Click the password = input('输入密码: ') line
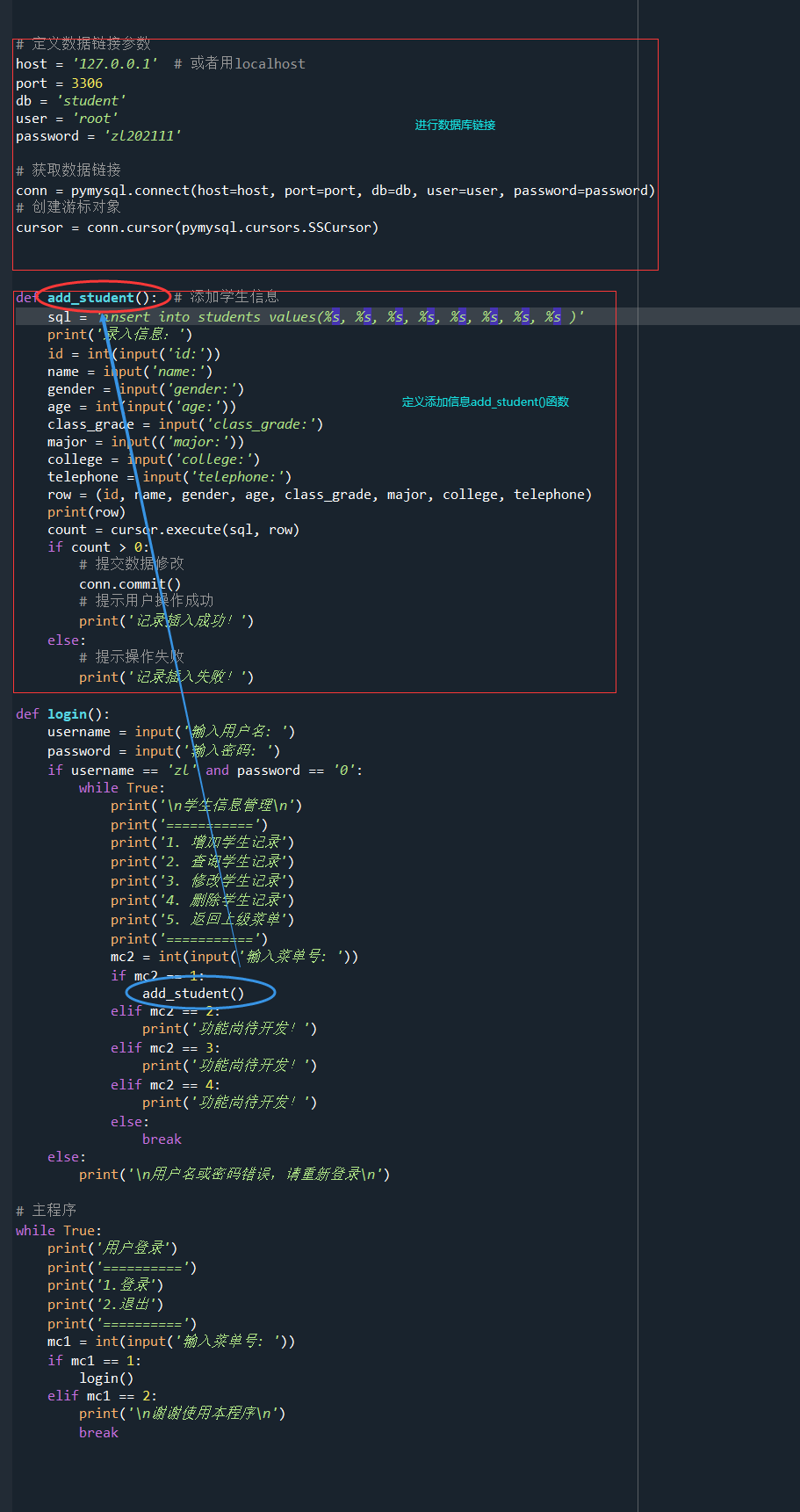Image resolution: width=800 pixels, height=1512 pixels. [x=164, y=751]
